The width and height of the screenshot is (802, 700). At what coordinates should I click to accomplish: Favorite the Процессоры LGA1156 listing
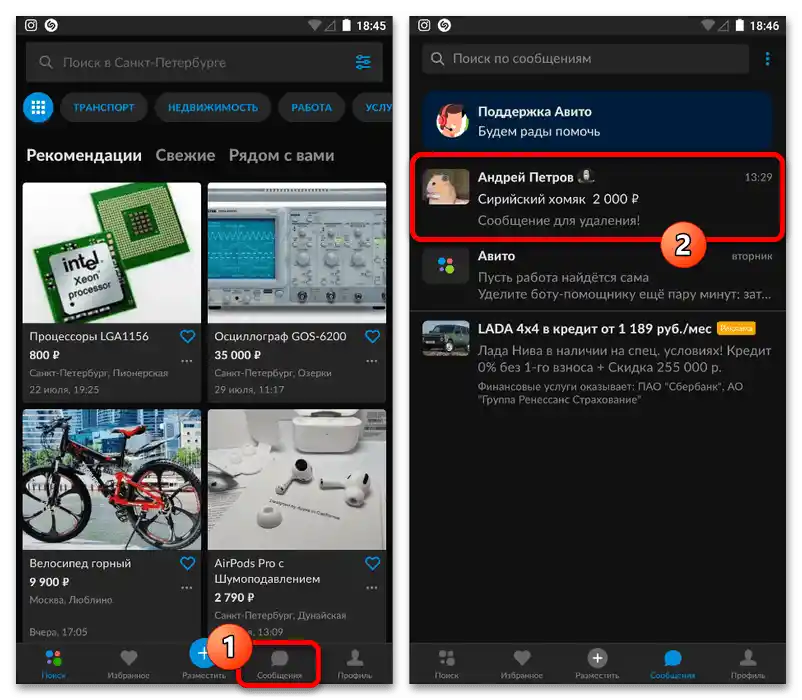(x=188, y=336)
